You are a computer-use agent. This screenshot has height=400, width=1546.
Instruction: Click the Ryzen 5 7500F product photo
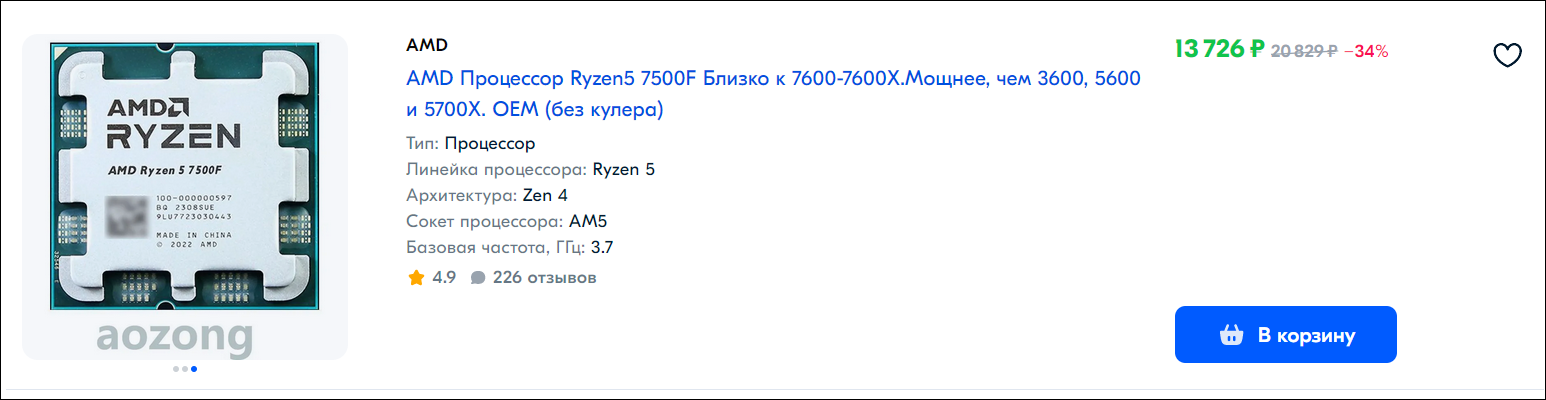click(184, 177)
